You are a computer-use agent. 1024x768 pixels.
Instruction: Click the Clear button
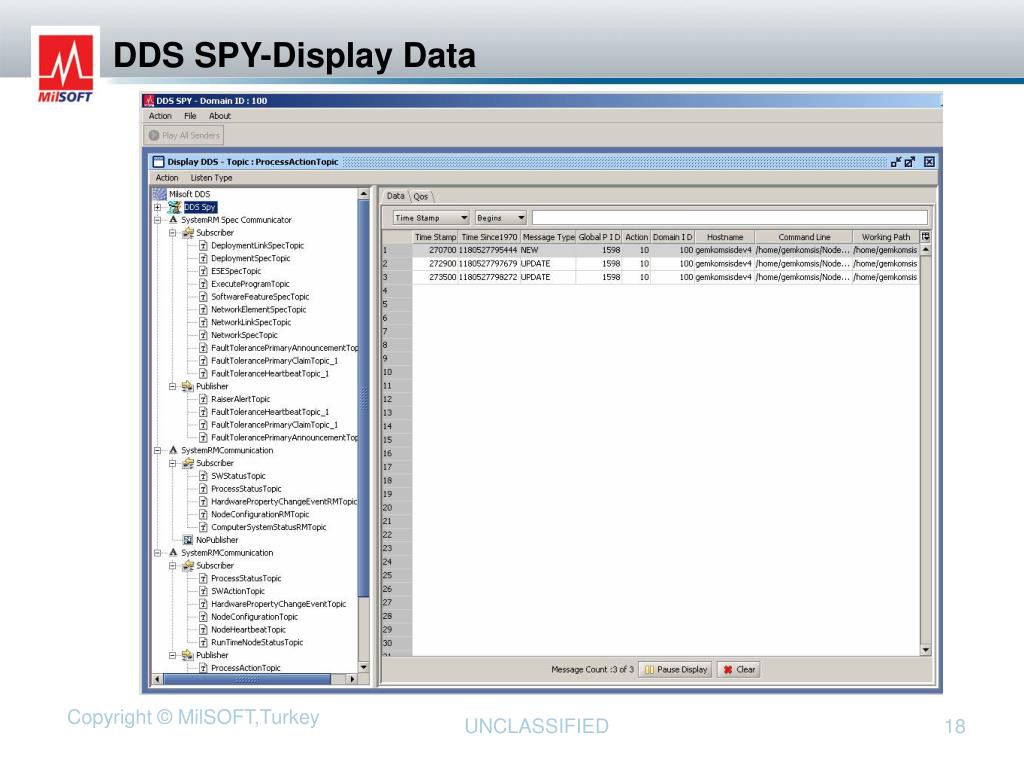pyautogui.click(x=739, y=669)
